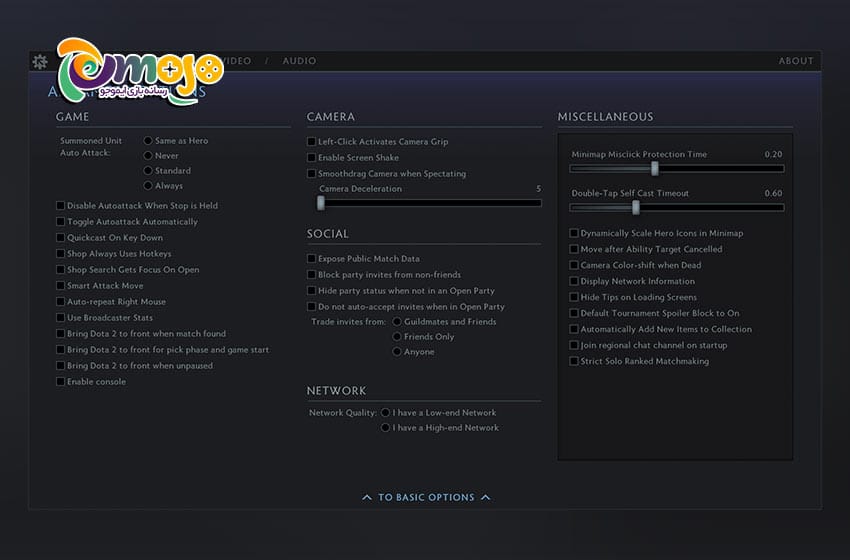Enable Block party invites from non-friends
The height and width of the screenshot is (560, 850).
[312, 275]
